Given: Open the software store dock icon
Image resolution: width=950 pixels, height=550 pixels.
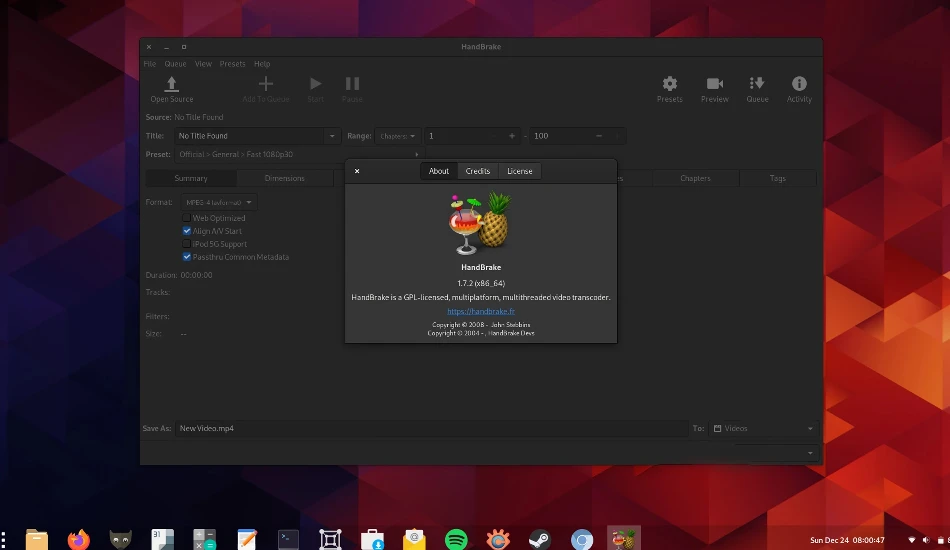Looking at the screenshot, I should click(372, 539).
